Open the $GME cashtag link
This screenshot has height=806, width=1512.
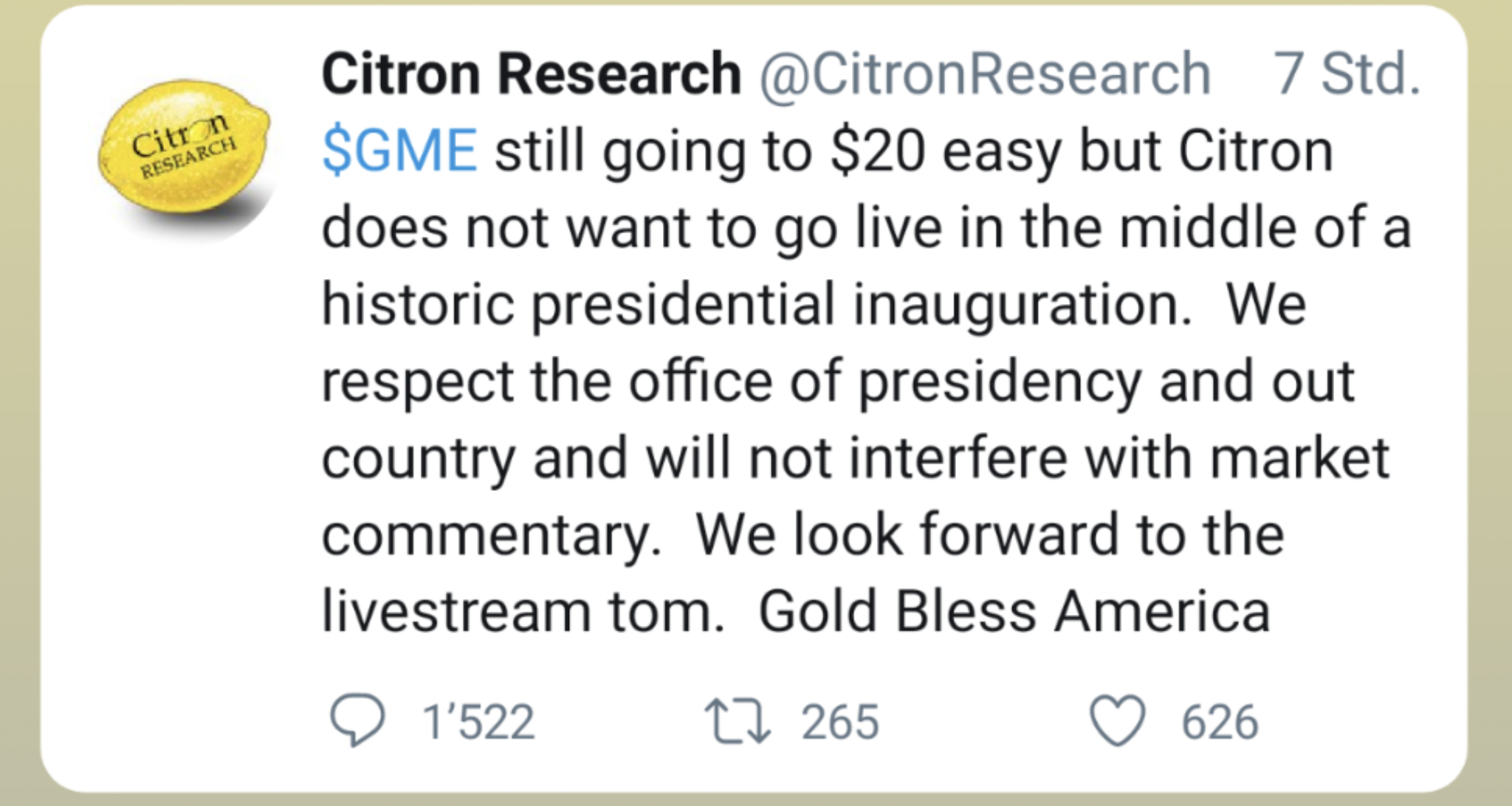click(400, 151)
